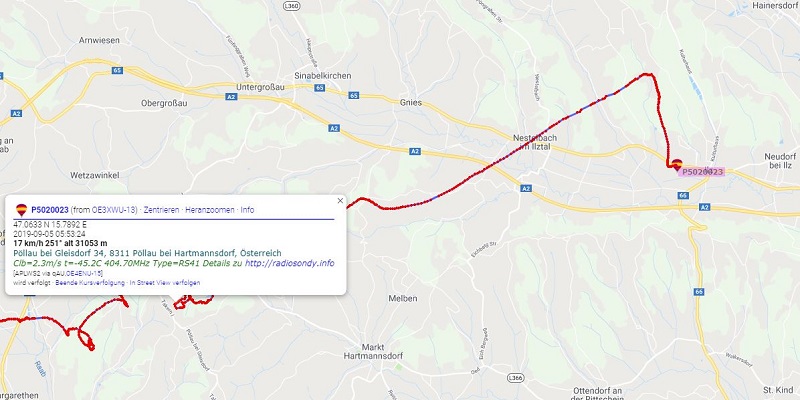Click the Sinabelkirchen town label
The width and height of the screenshot is (800, 400).
[322, 76]
